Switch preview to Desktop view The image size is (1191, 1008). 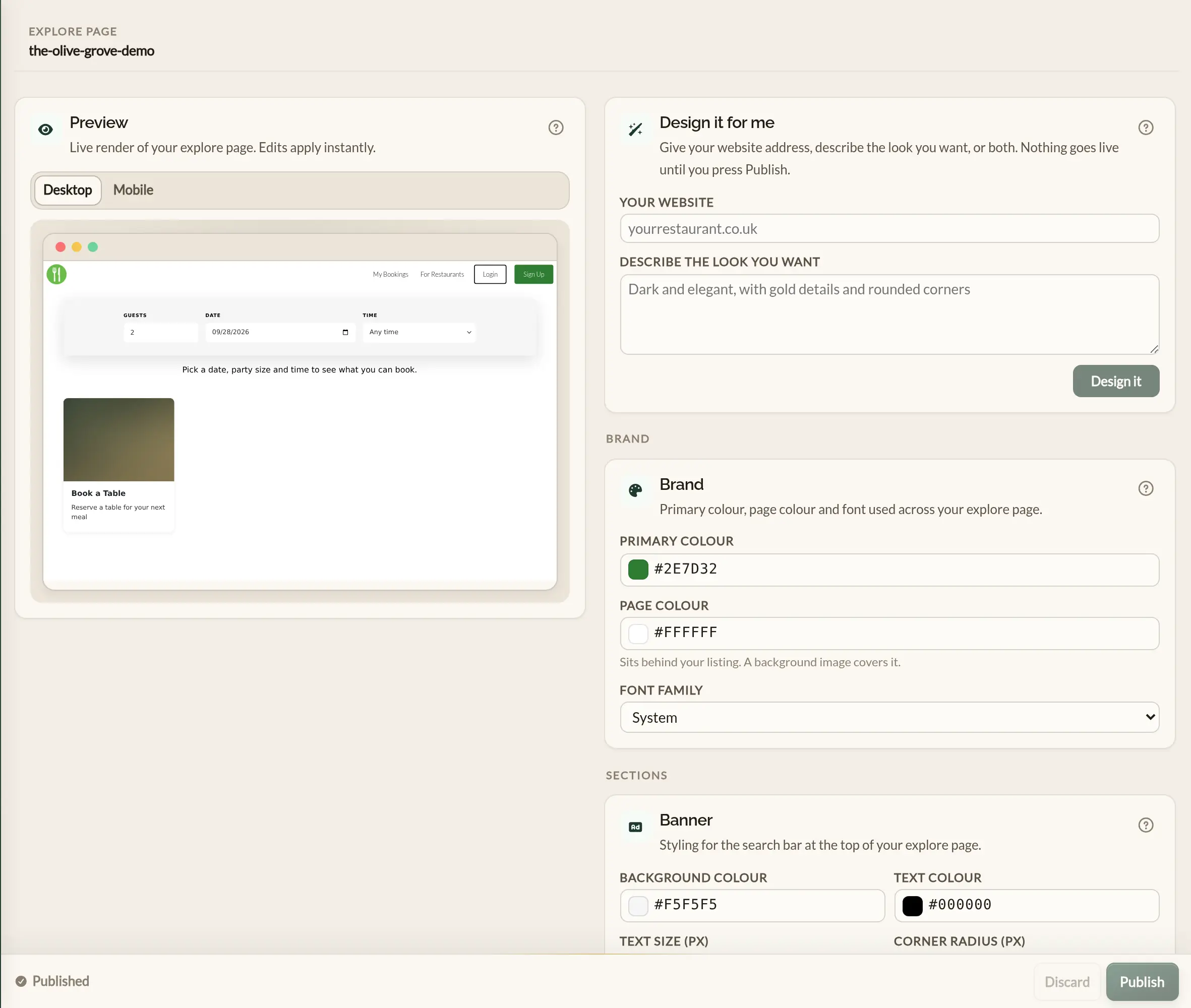(x=68, y=191)
